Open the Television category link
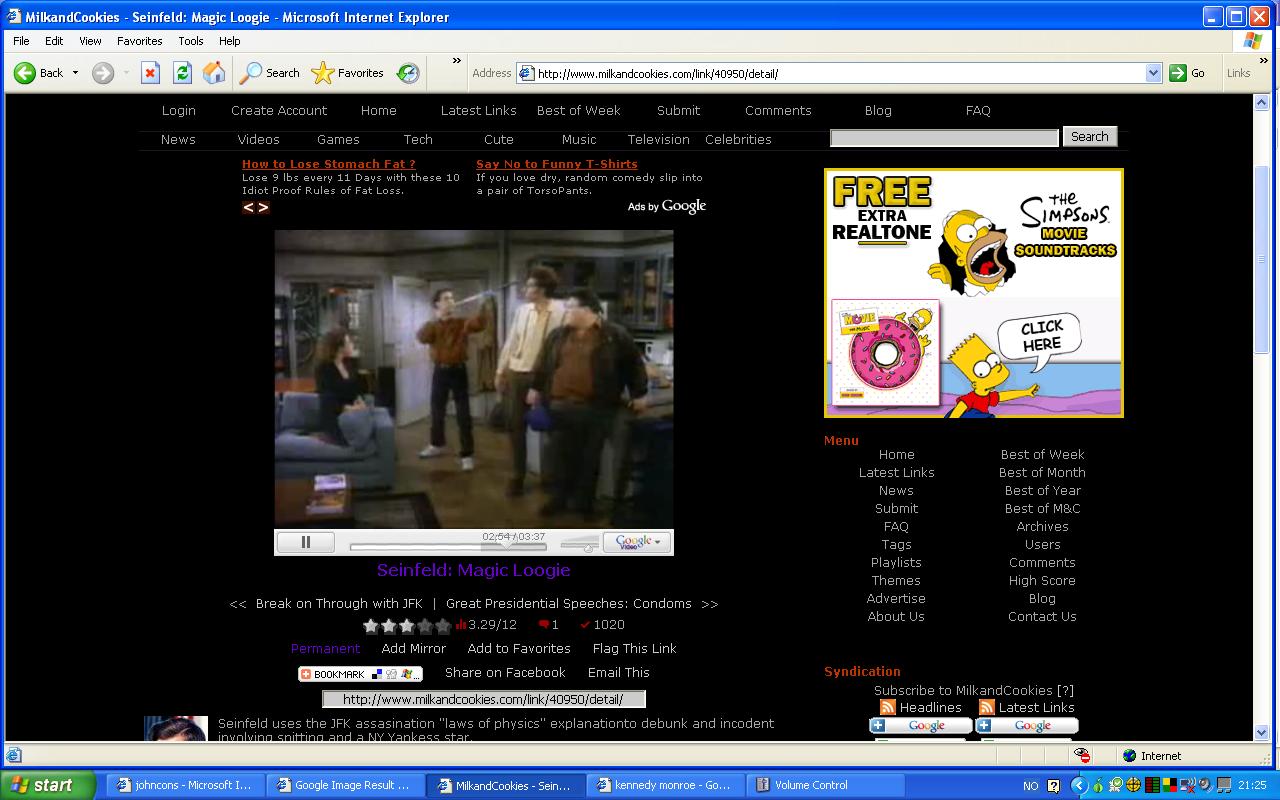This screenshot has height=800, width=1280. pos(658,140)
